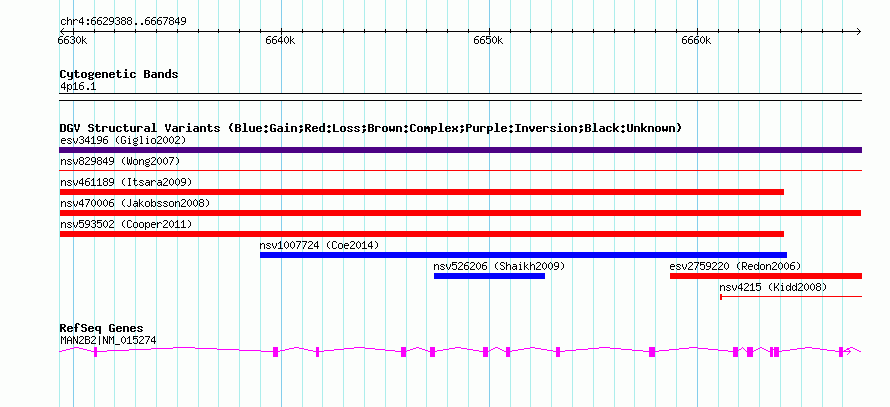890x407 pixels.
Task: Click the DGV Structural Variants track title
Action: click(x=371, y=128)
